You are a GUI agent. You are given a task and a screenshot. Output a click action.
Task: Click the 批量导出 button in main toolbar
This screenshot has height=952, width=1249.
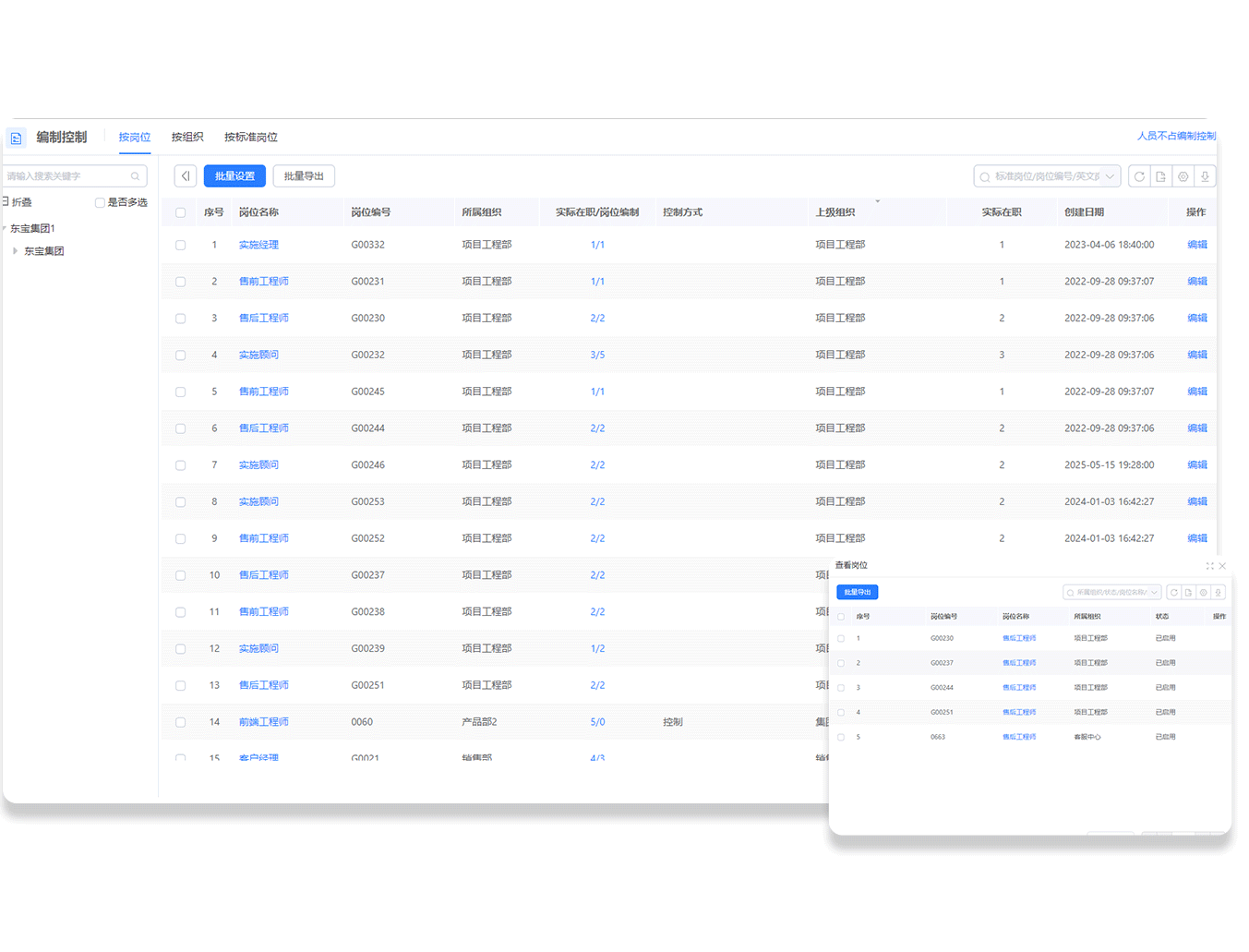tap(304, 176)
